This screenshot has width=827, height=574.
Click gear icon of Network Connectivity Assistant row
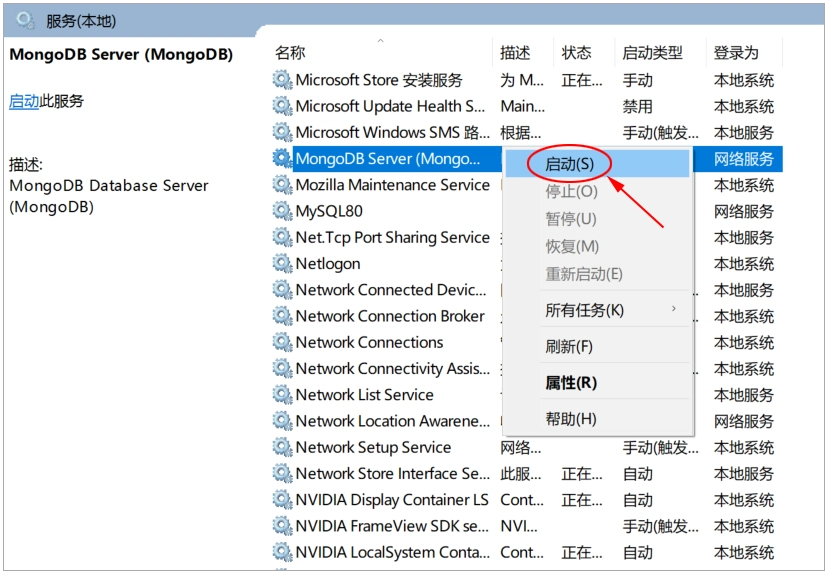tap(282, 369)
